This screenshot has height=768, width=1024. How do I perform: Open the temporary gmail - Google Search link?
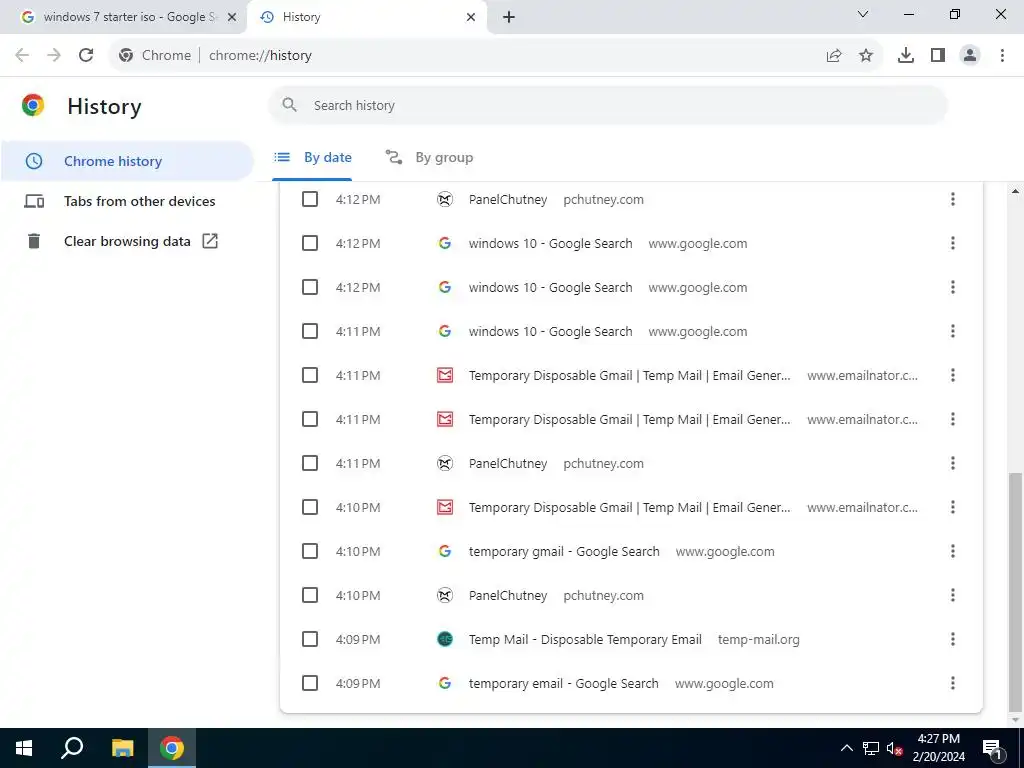[564, 551]
